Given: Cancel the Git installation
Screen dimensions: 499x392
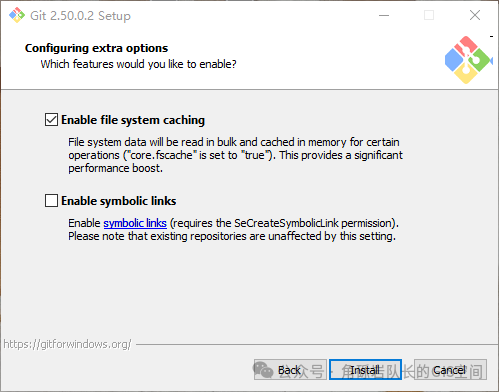Looking at the screenshot, I should click(x=450, y=370).
